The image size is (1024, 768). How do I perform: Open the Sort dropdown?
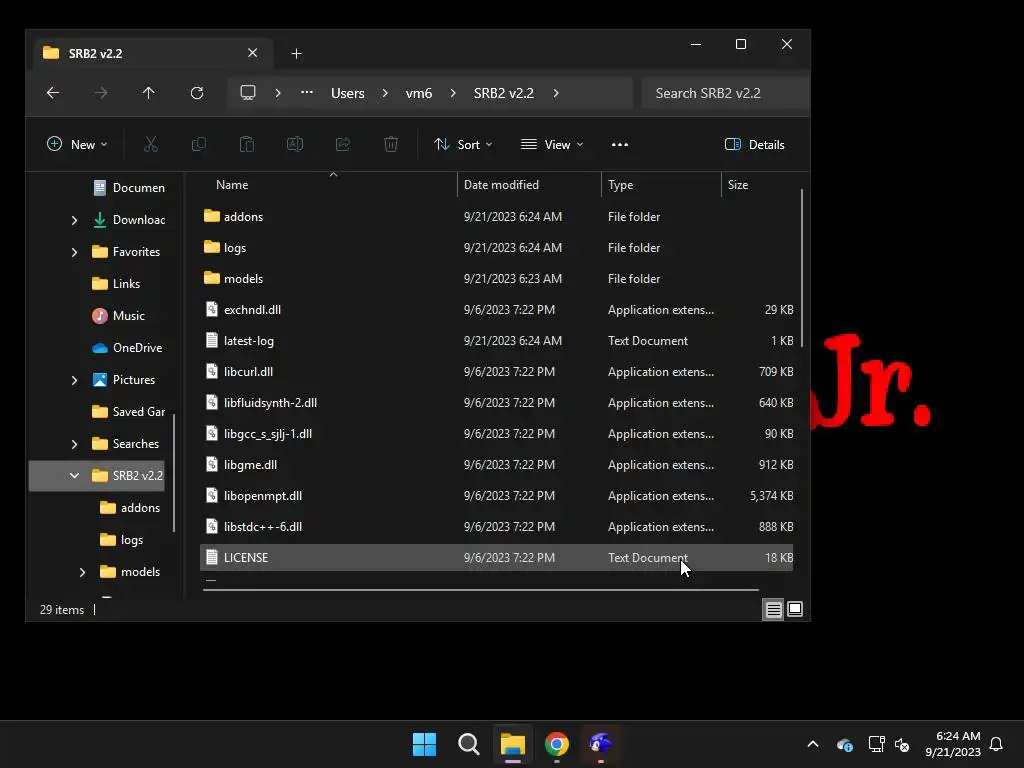[x=463, y=144]
